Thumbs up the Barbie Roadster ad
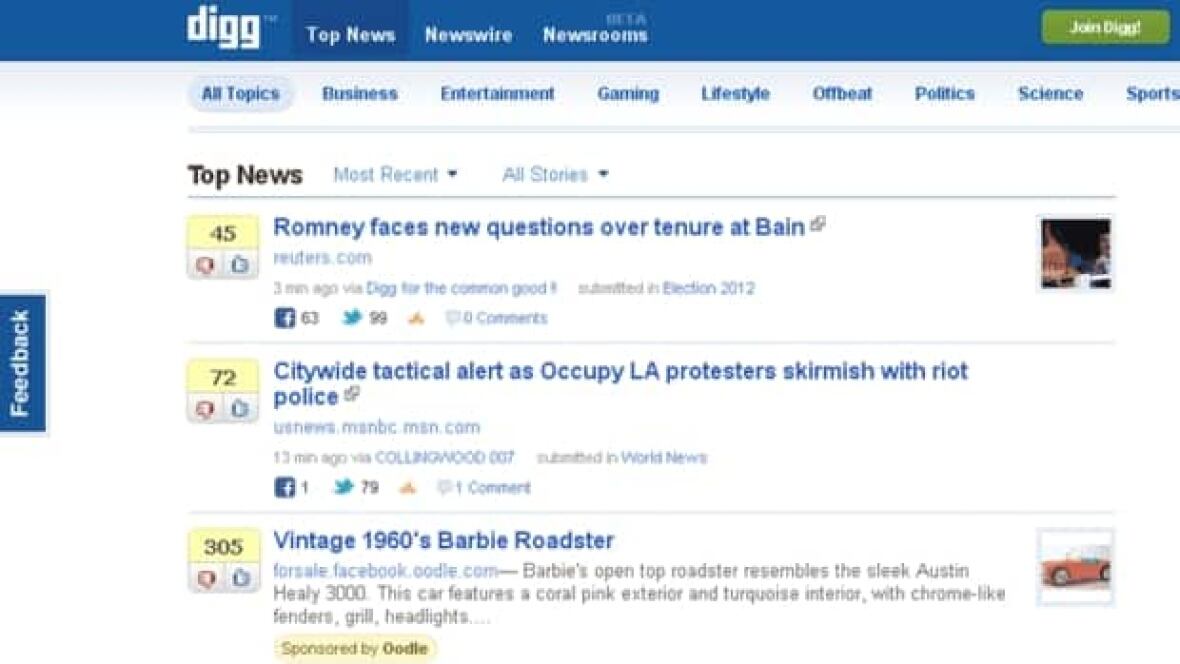The height and width of the screenshot is (664, 1180). (x=240, y=579)
